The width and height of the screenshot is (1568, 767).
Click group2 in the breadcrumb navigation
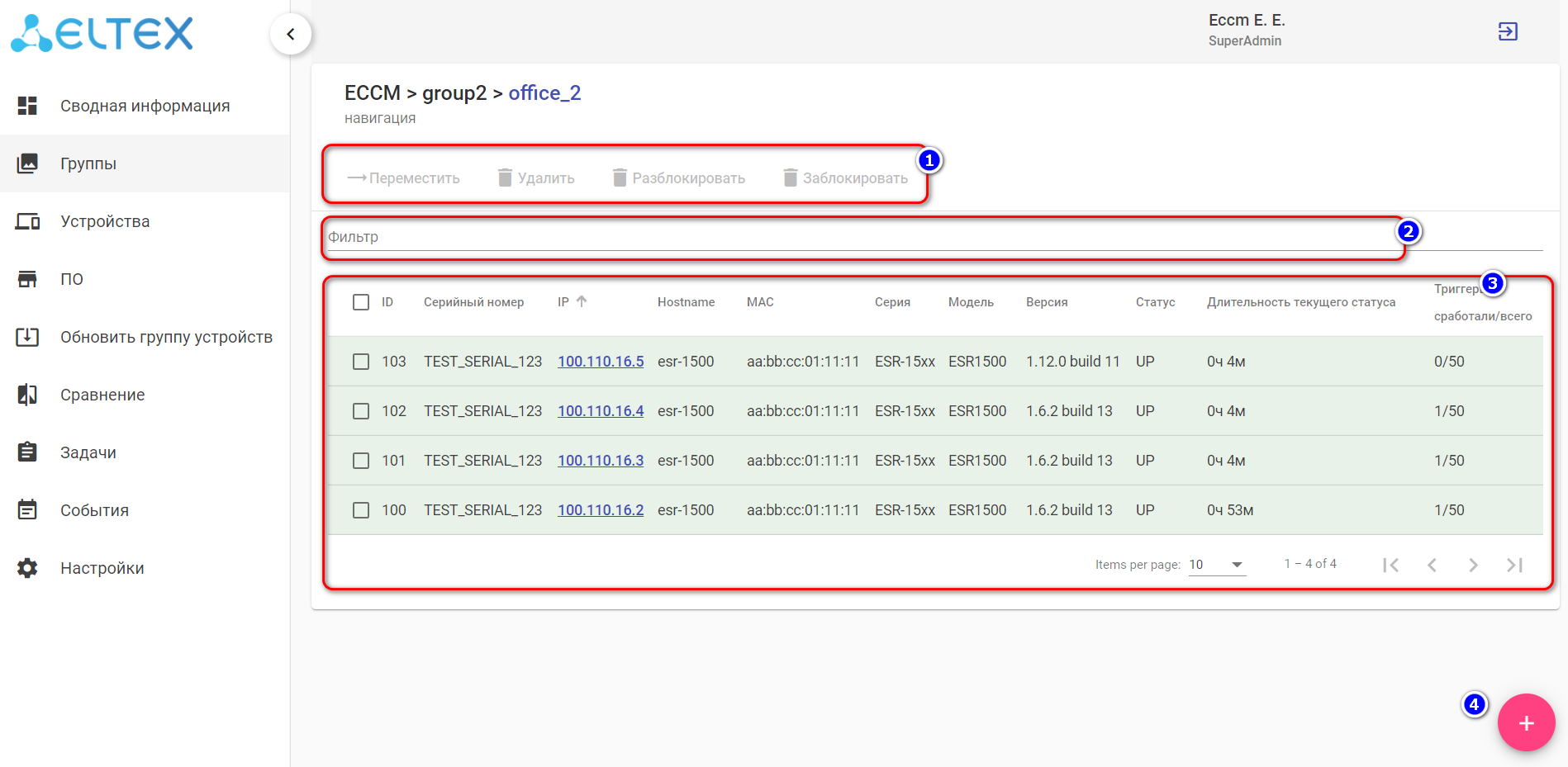pyautogui.click(x=454, y=93)
